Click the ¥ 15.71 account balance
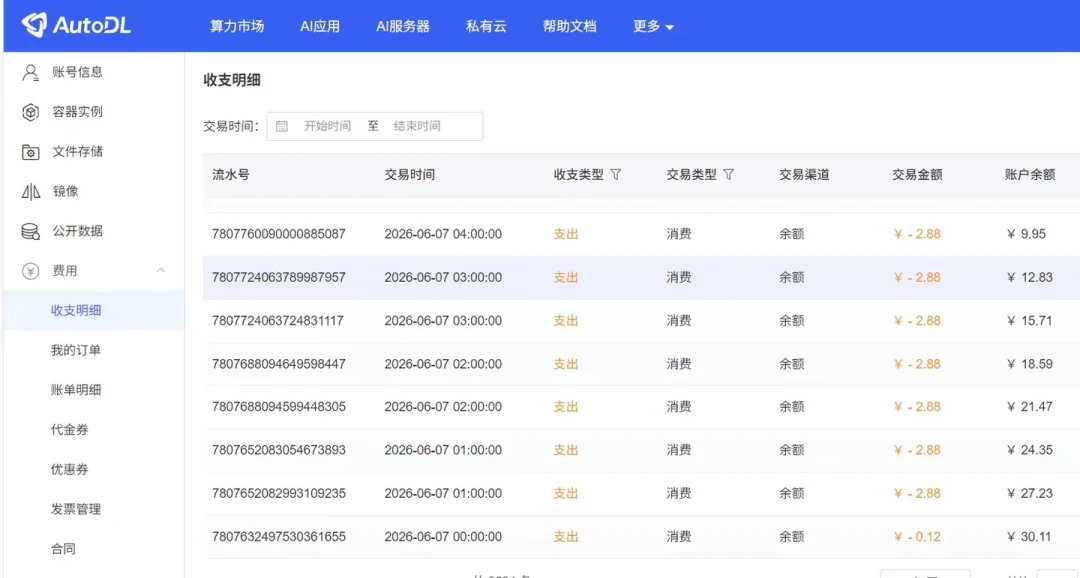Viewport: 1080px width, 578px height. 1030,321
